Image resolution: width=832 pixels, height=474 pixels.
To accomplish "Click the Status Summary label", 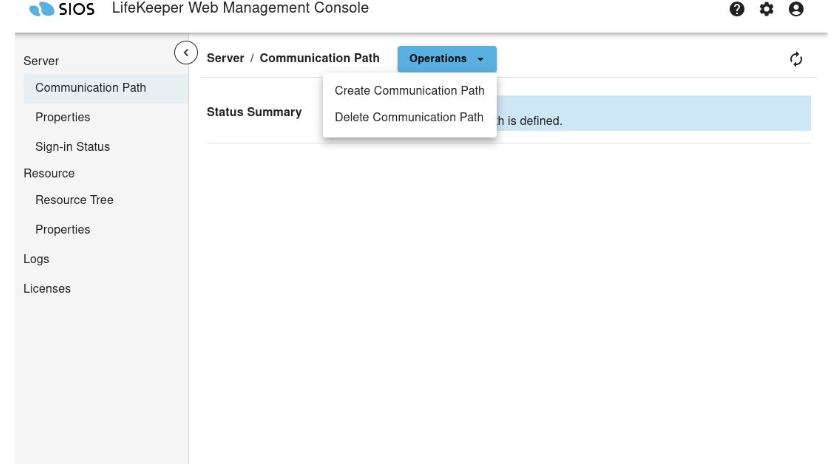I will [x=254, y=112].
